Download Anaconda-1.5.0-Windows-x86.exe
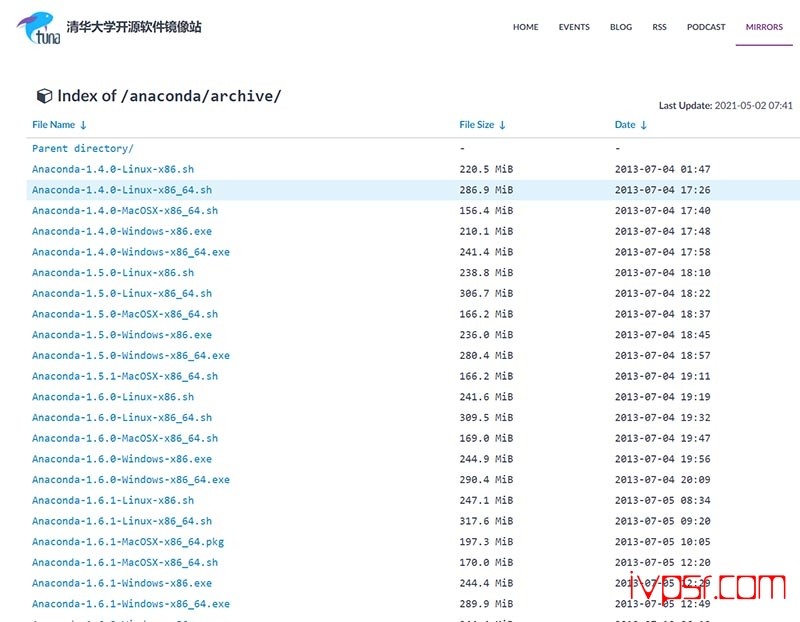This screenshot has height=622, width=800. pyautogui.click(x=122, y=335)
